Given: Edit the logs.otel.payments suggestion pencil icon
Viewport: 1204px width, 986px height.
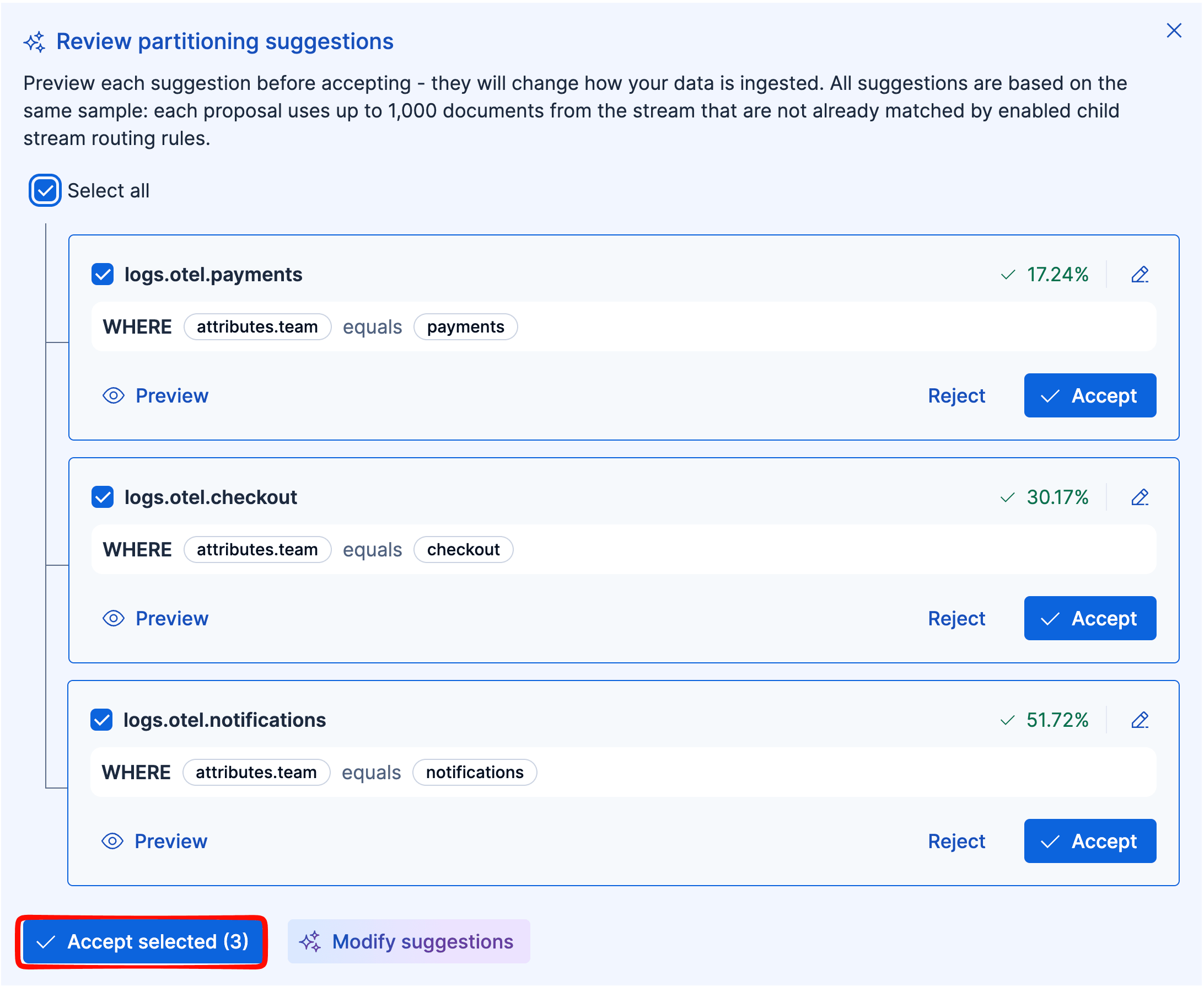Looking at the screenshot, I should (x=1139, y=274).
